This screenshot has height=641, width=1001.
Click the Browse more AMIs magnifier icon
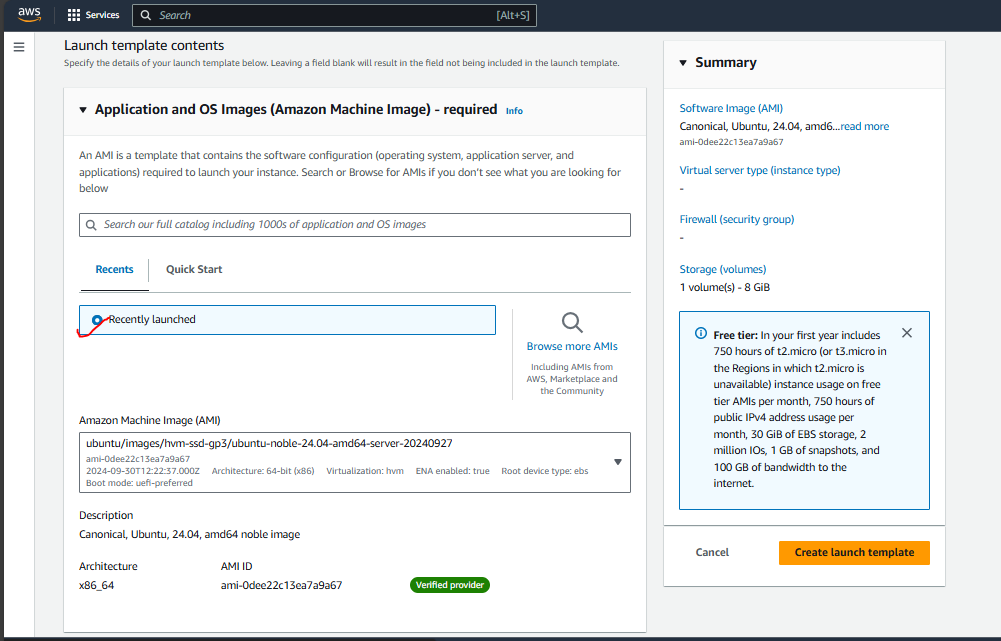coord(572,322)
